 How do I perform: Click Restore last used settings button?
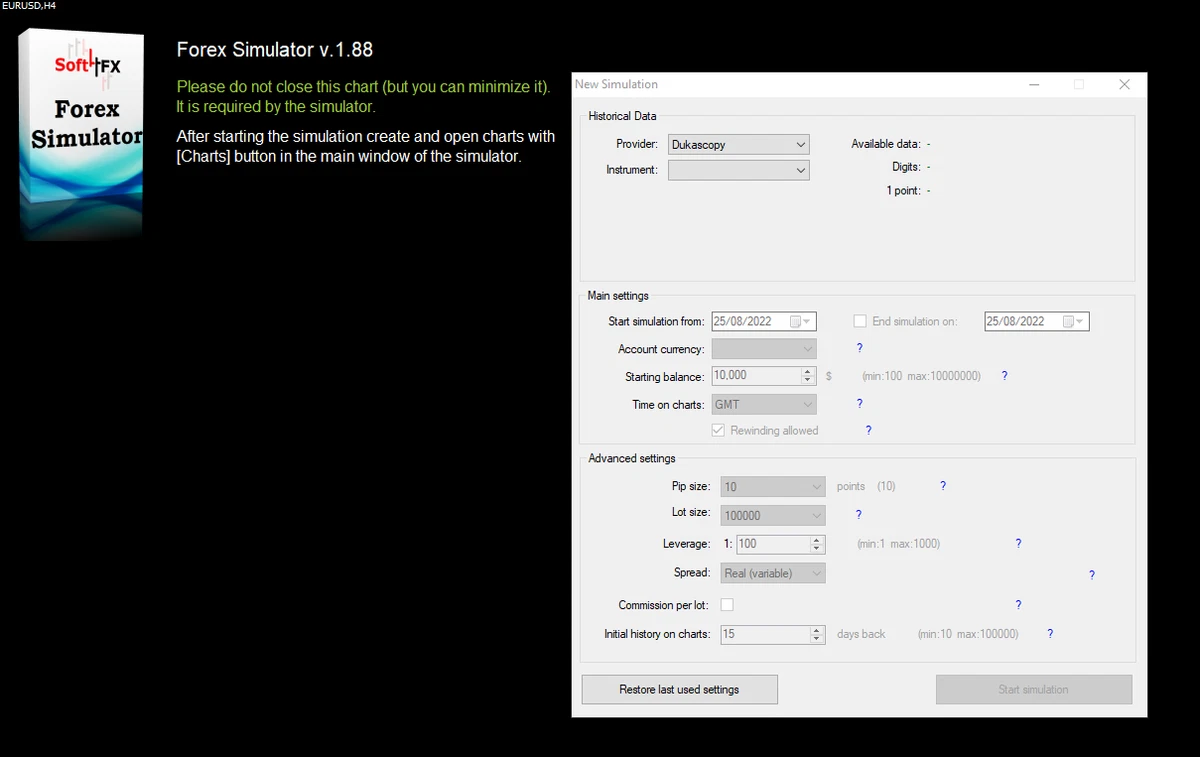680,689
